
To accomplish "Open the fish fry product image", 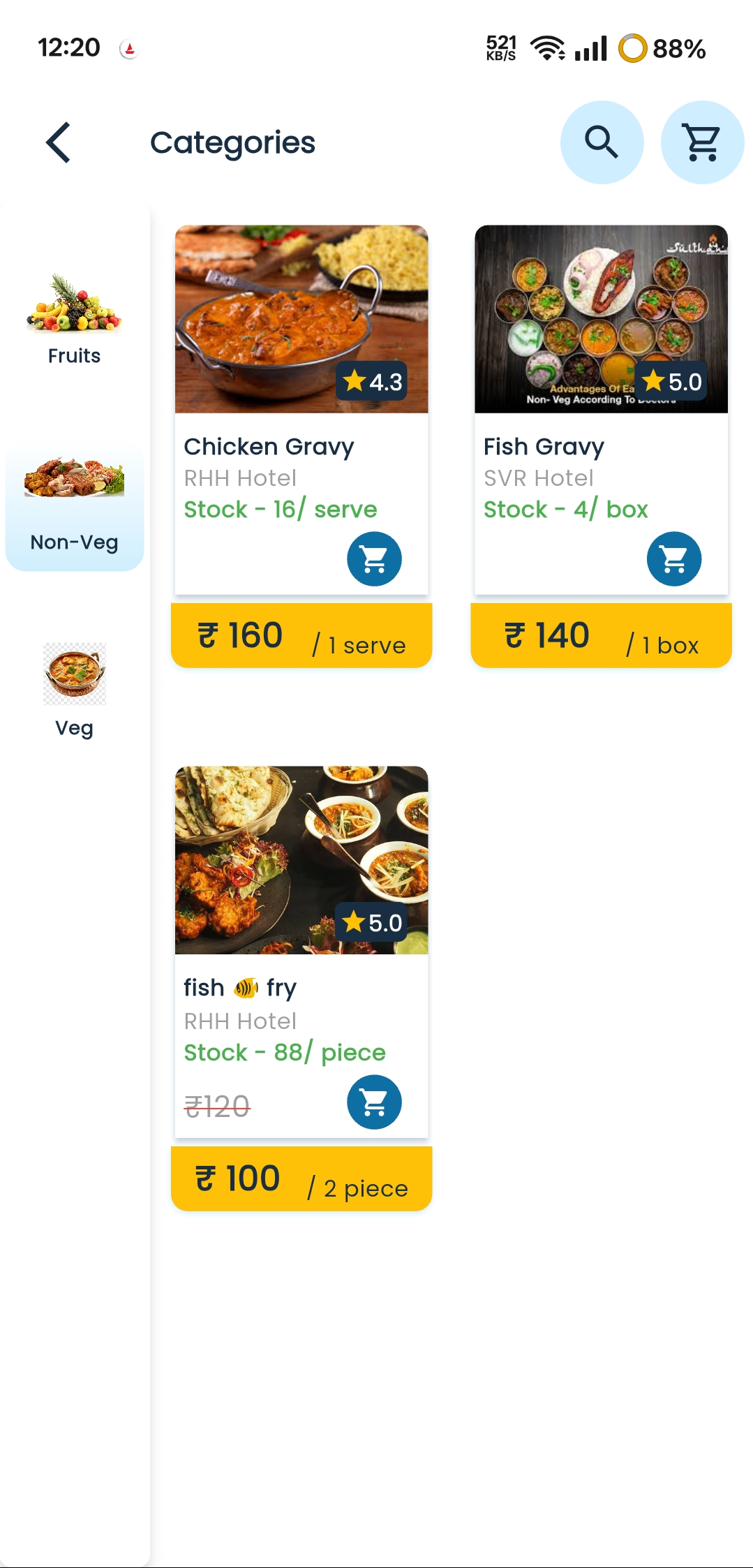I will click(301, 860).
